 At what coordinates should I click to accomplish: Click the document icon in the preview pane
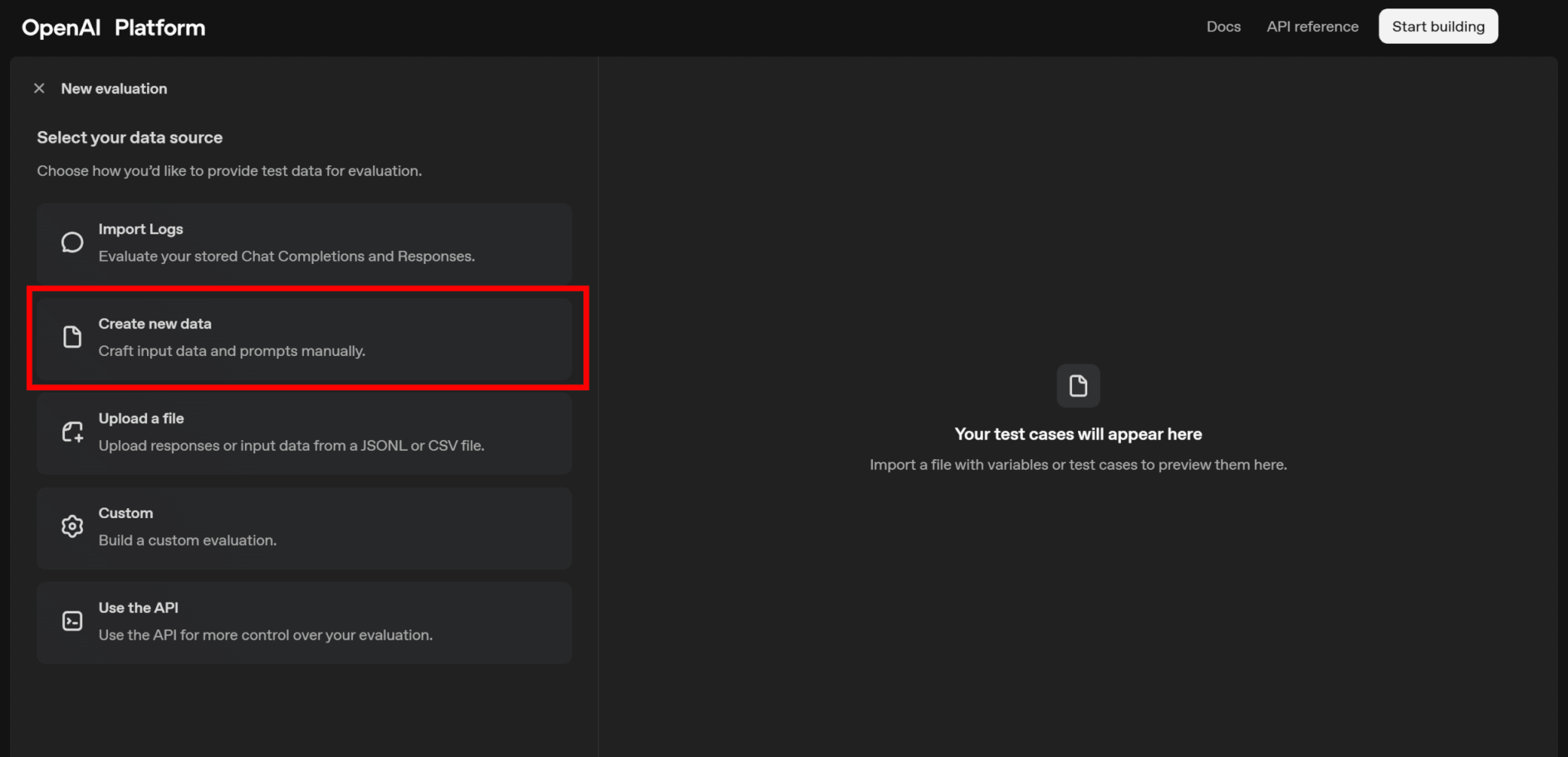coord(1078,386)
